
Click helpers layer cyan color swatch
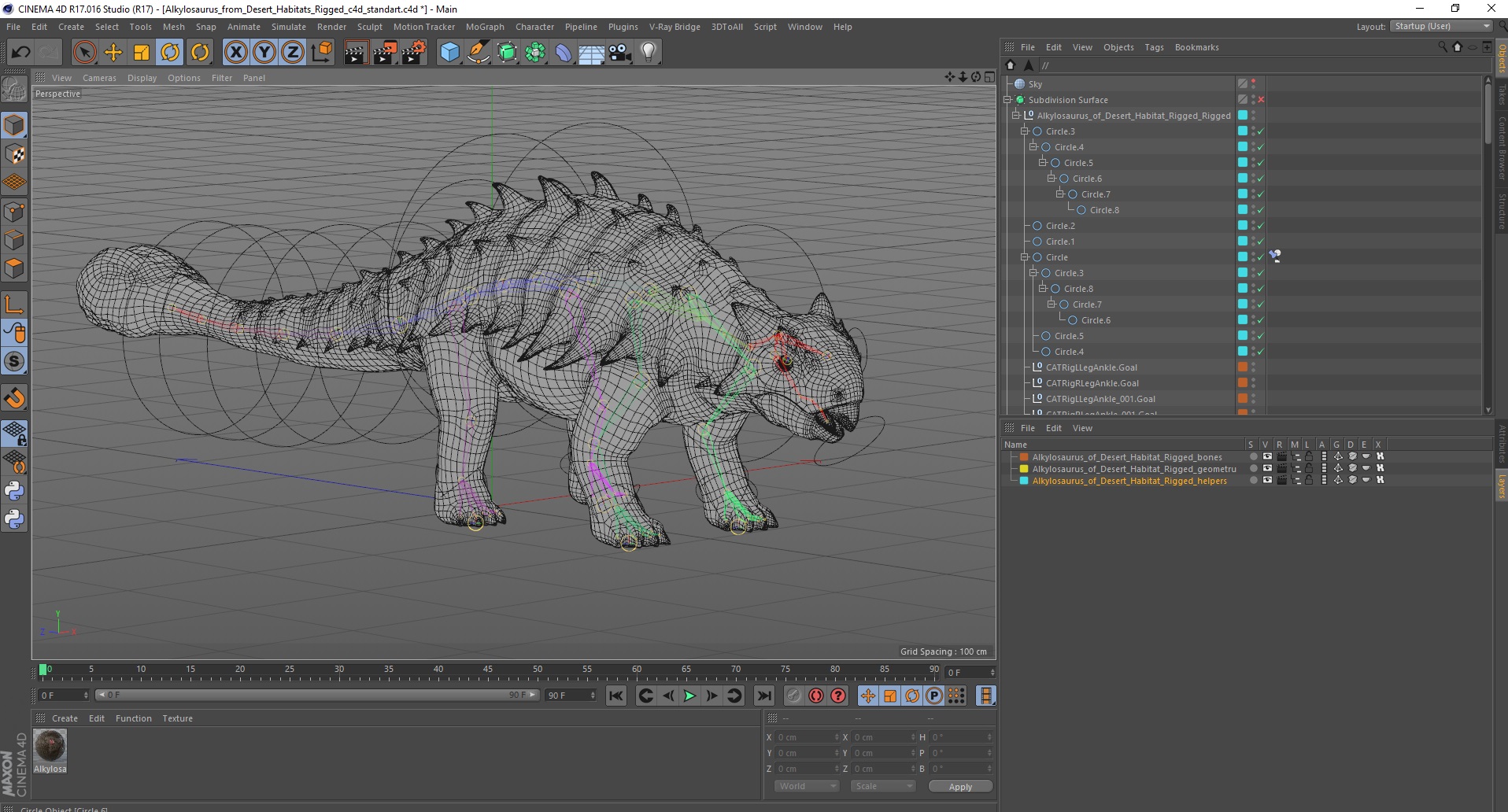(x=1024, y=481)
